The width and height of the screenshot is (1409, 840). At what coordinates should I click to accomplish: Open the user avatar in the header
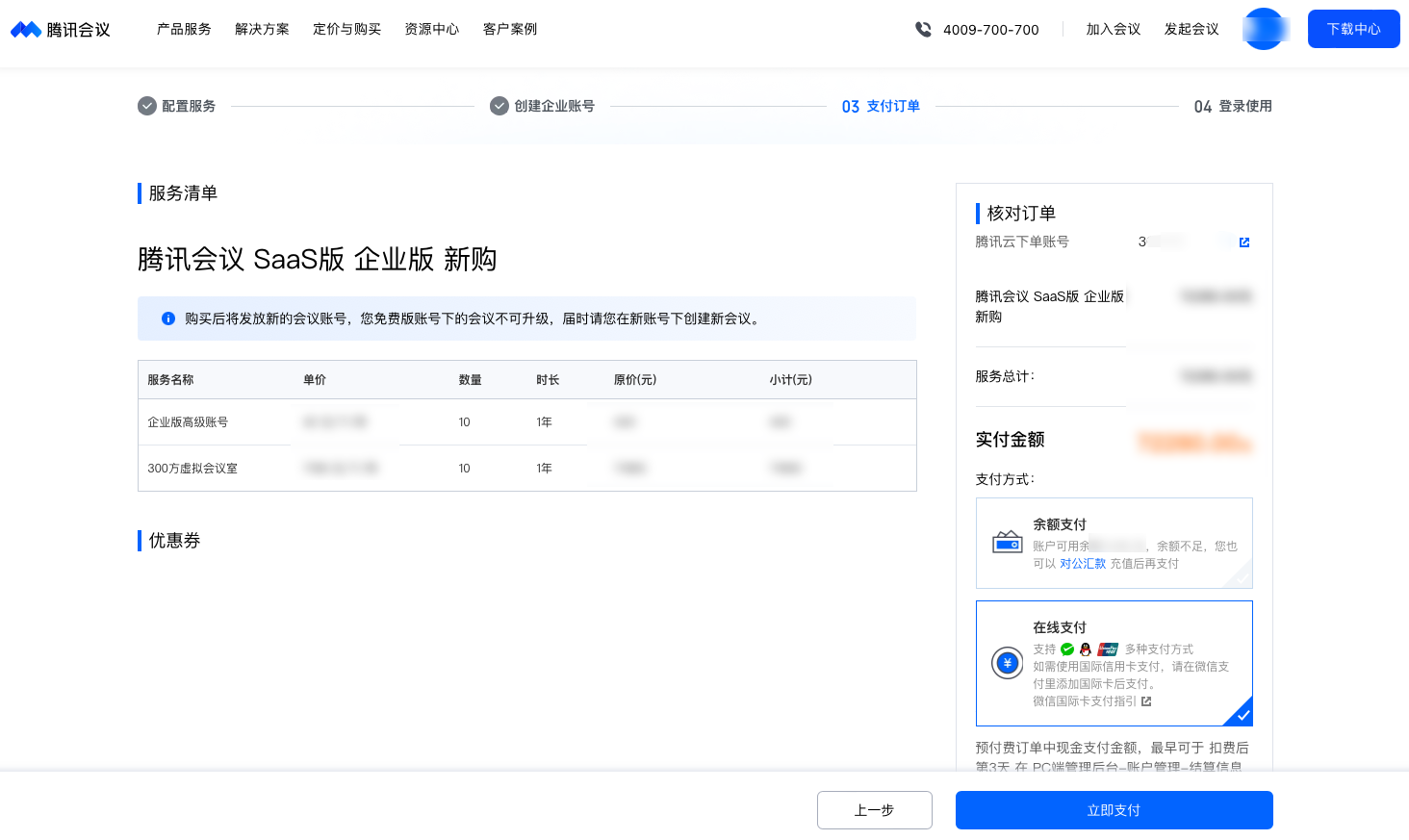point(1264,29)
